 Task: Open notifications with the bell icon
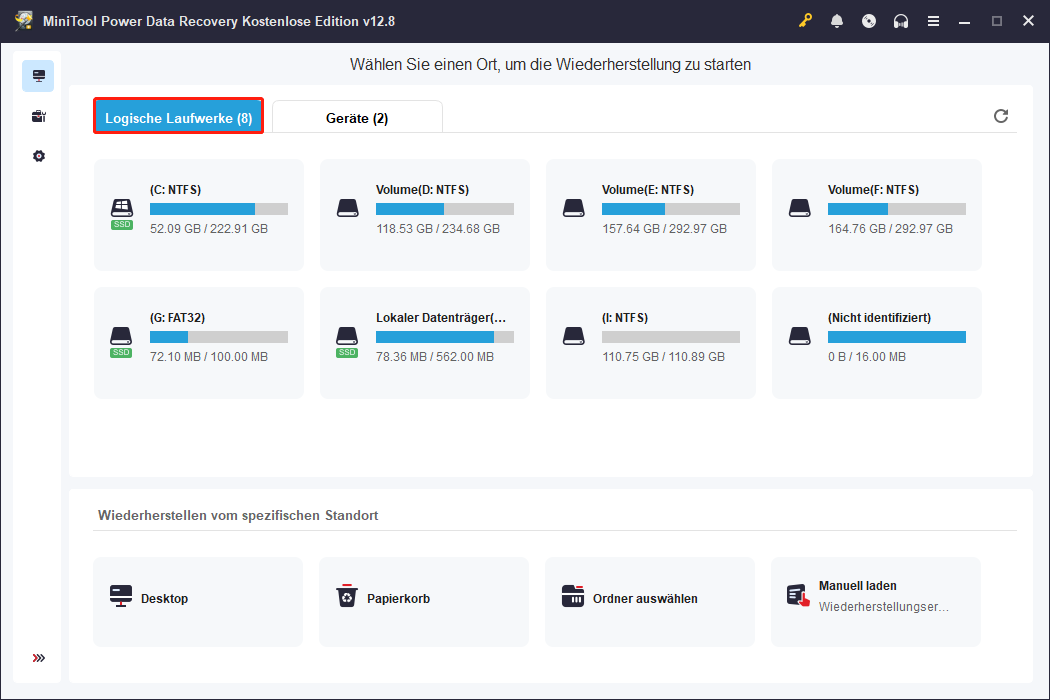pyautogui.click(x=837, y=20)
